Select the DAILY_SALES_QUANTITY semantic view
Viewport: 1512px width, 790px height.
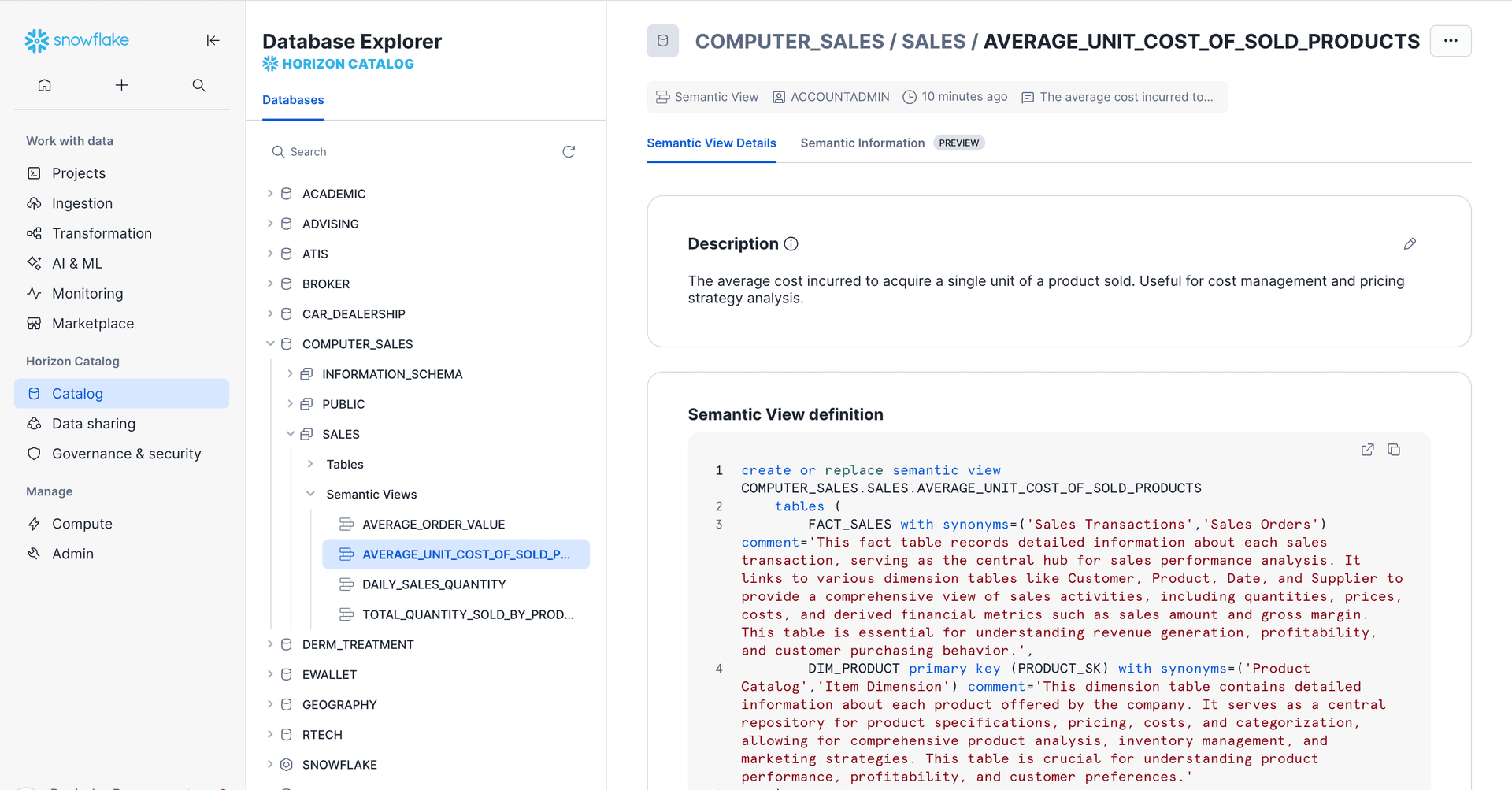[434, 584]
